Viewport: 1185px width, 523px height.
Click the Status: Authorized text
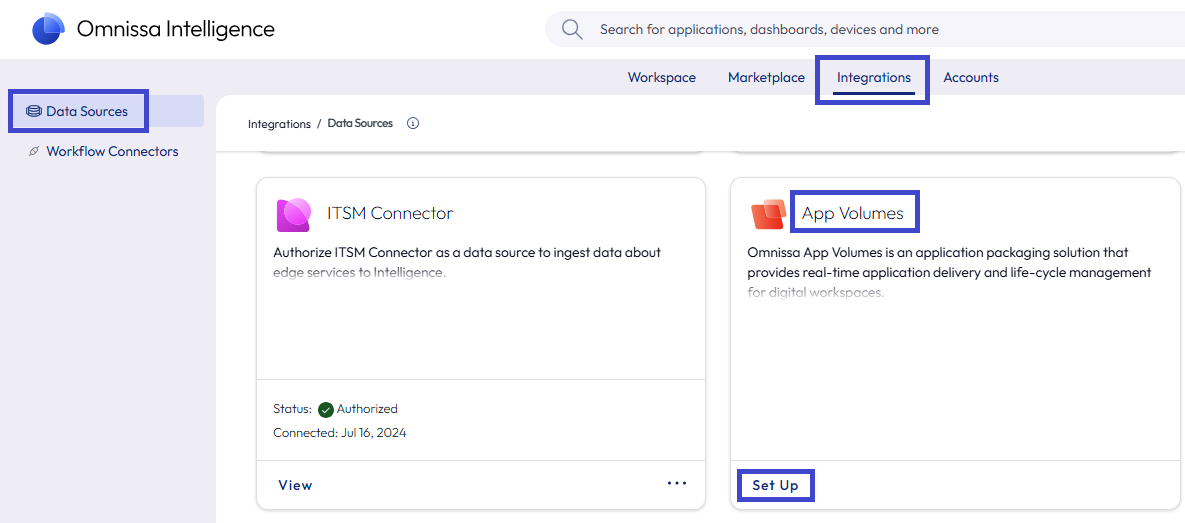[335, 409]
